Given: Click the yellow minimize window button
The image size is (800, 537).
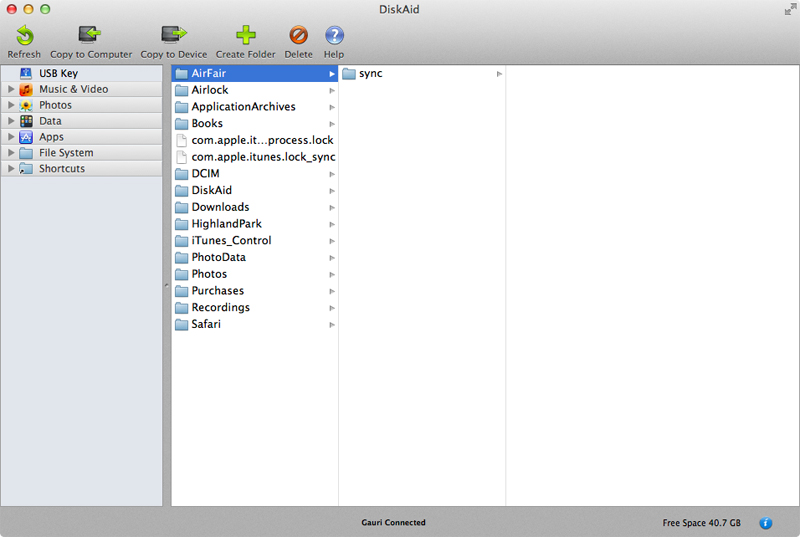Looking at the screenshot, I should [x=29, y=9].
